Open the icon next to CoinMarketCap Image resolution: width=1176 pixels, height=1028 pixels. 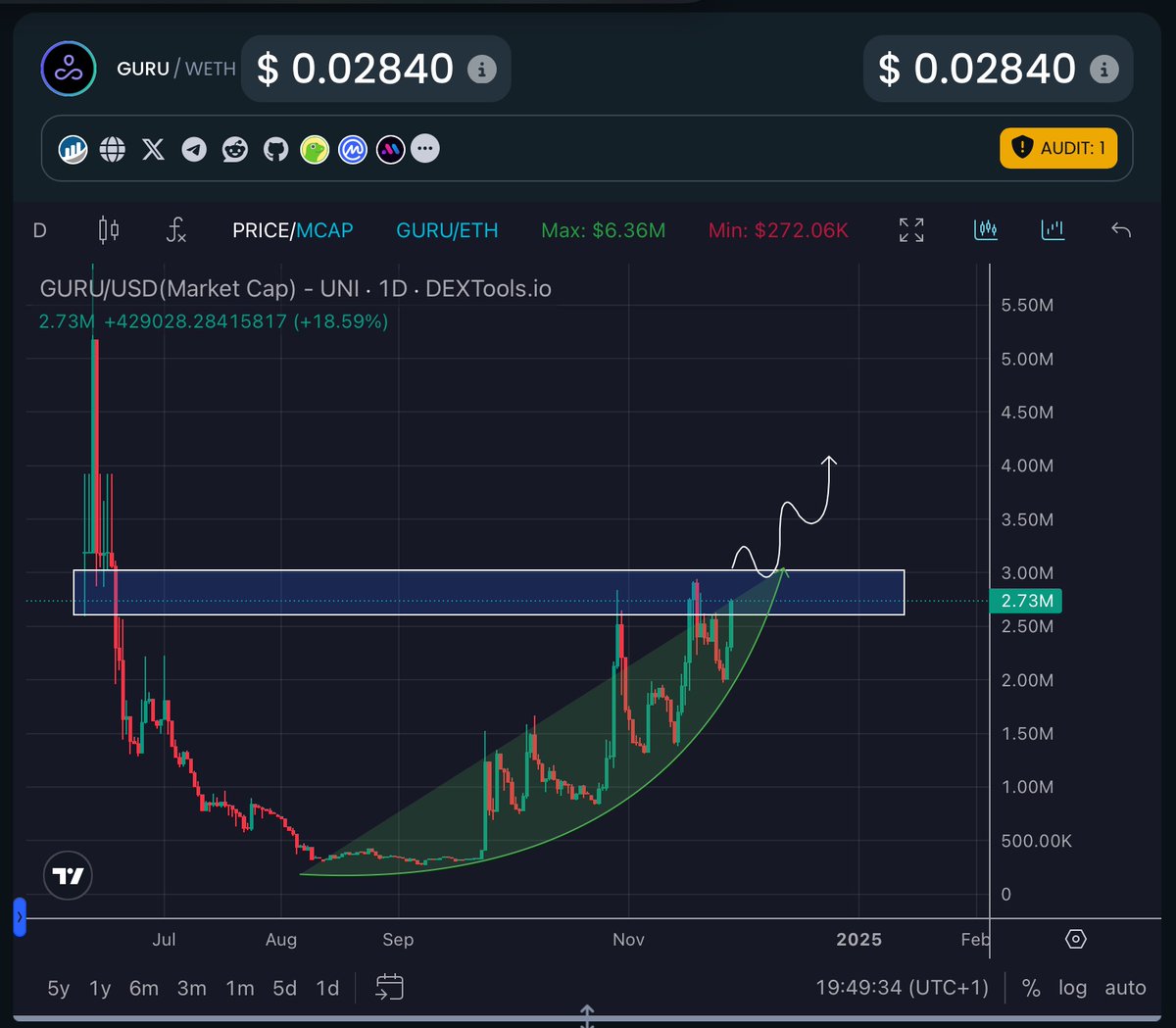pos(390,149)
